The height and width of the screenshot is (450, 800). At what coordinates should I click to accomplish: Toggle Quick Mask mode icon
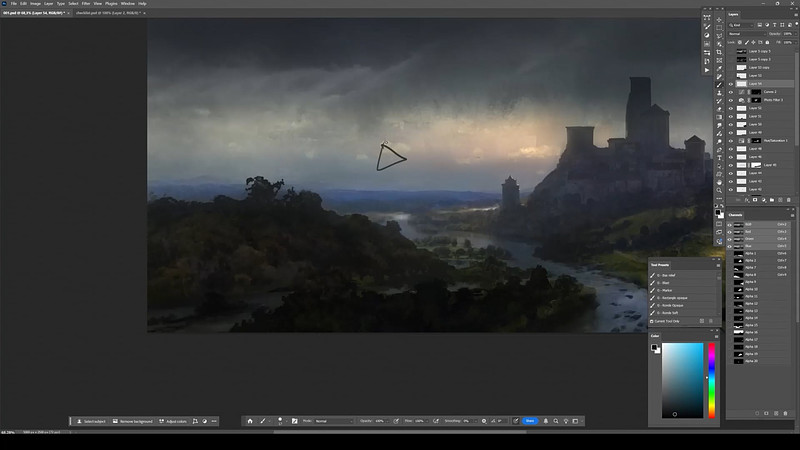719,224
